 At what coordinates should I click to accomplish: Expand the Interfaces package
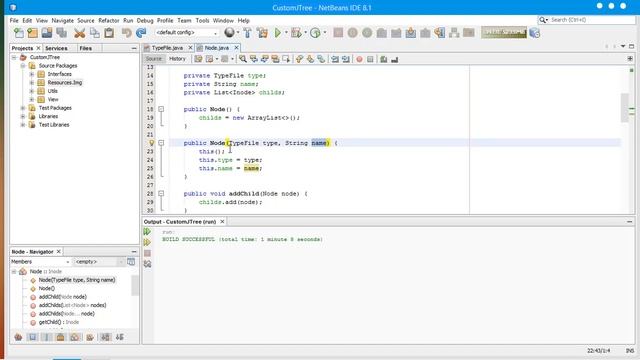pyautogui.click(x=32, y=74)
